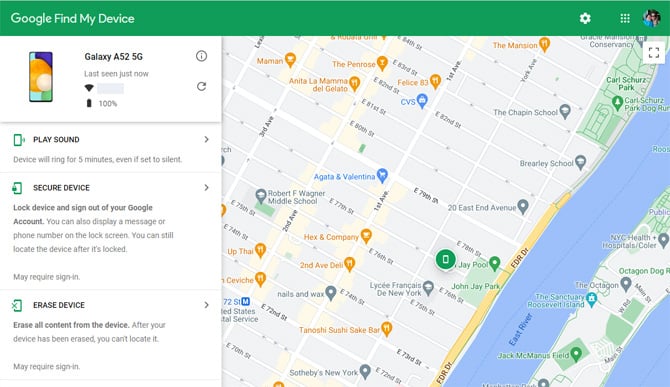670x387 pixels.
Task: Select The Sanctuary Roosevelt Island pin
Action: tap(591, 299)
